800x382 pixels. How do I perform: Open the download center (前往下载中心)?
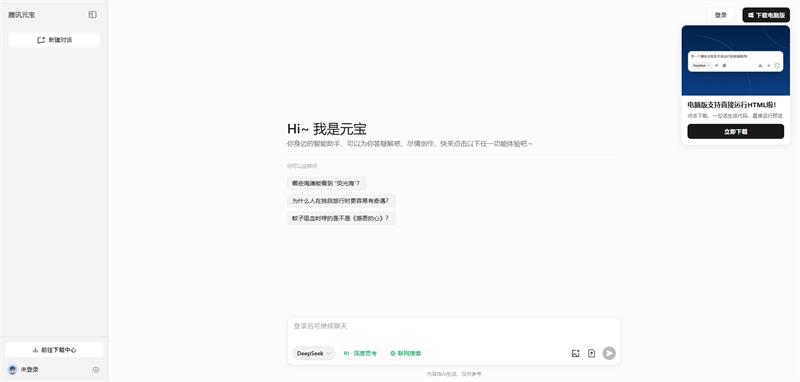click(54, 350)
